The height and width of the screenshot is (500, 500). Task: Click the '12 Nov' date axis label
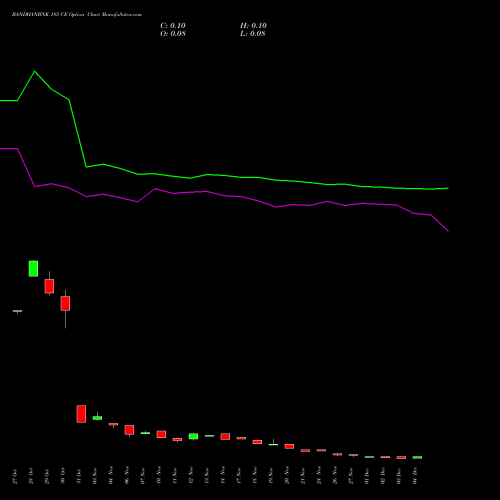pos(191,476)
